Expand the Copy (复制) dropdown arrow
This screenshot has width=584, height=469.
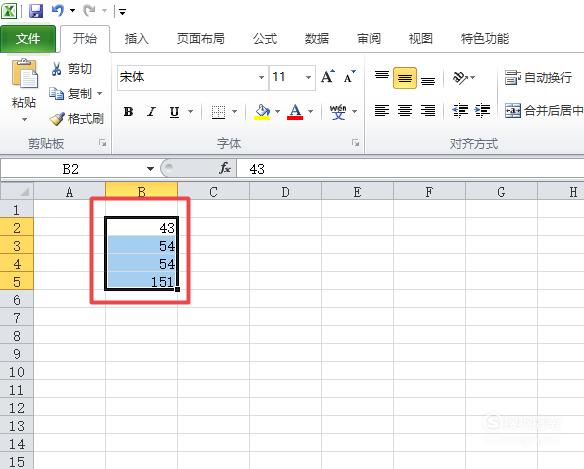[x=100, y=93]
